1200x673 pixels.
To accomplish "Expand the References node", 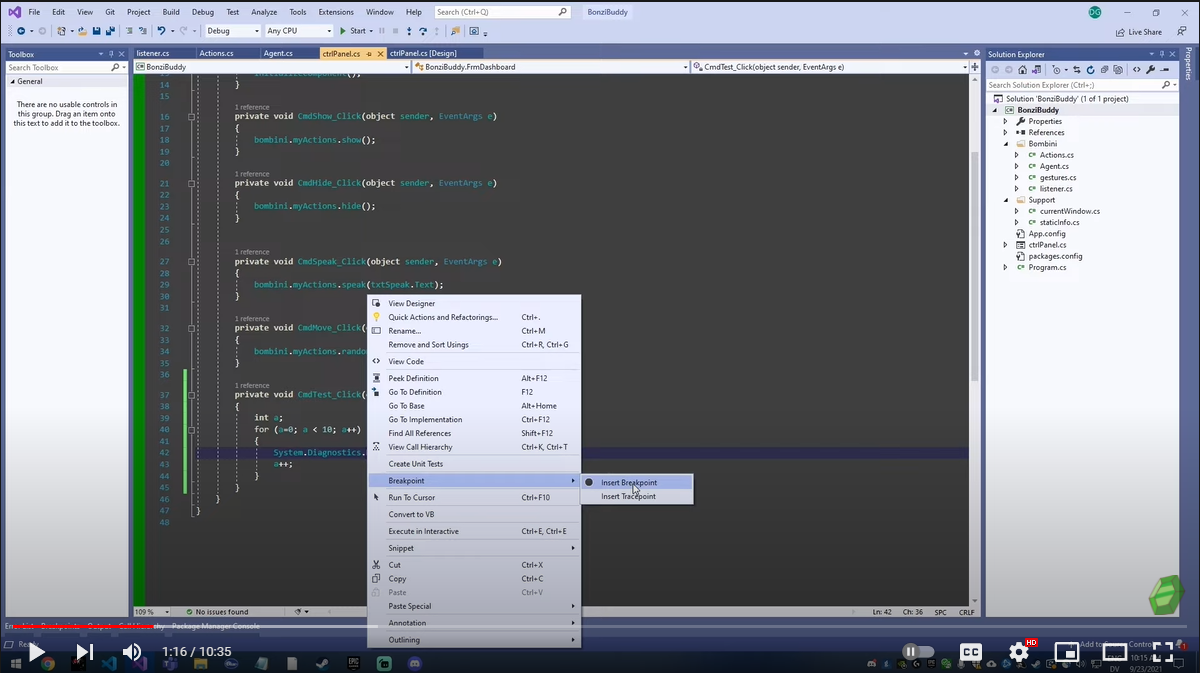I will pyautogui.click(x=1007, y=132).
